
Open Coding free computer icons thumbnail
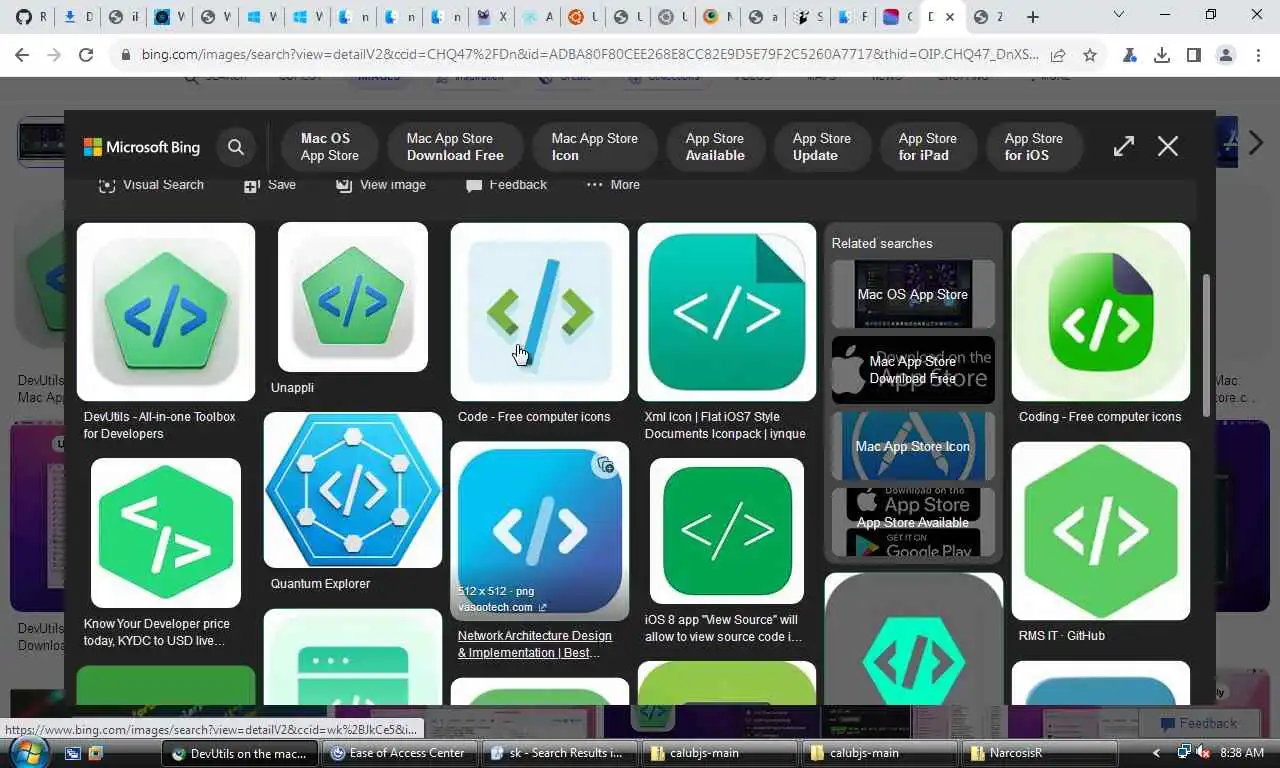1101,312
